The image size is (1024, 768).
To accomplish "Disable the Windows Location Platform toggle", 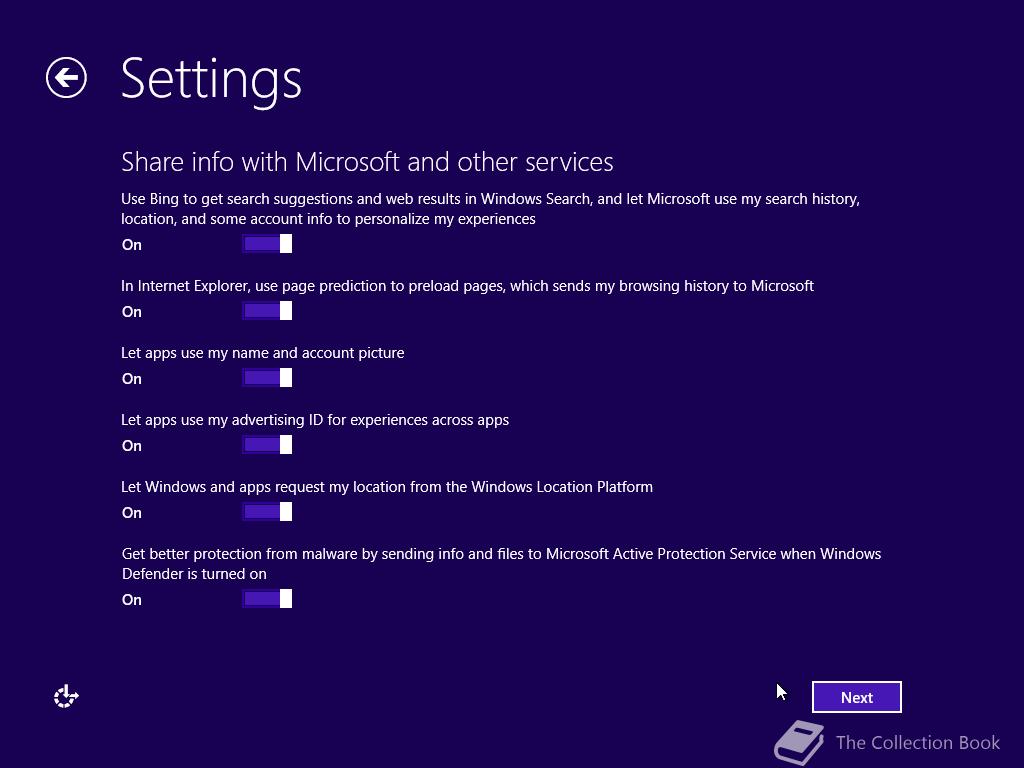I will click(267, 512).
